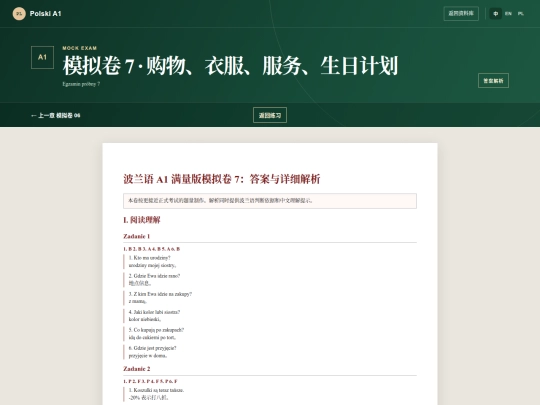The image size is (540, 405).
Task: Click the title 模拟卷 7·购物、衣服、服务、生日计划
Action: coord(230,65)
